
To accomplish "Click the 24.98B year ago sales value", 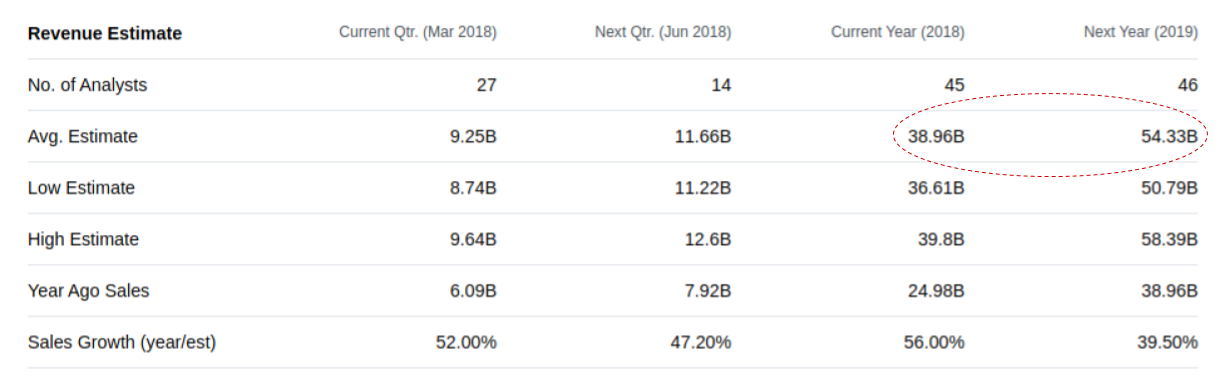I will click(x=936, y=291).
